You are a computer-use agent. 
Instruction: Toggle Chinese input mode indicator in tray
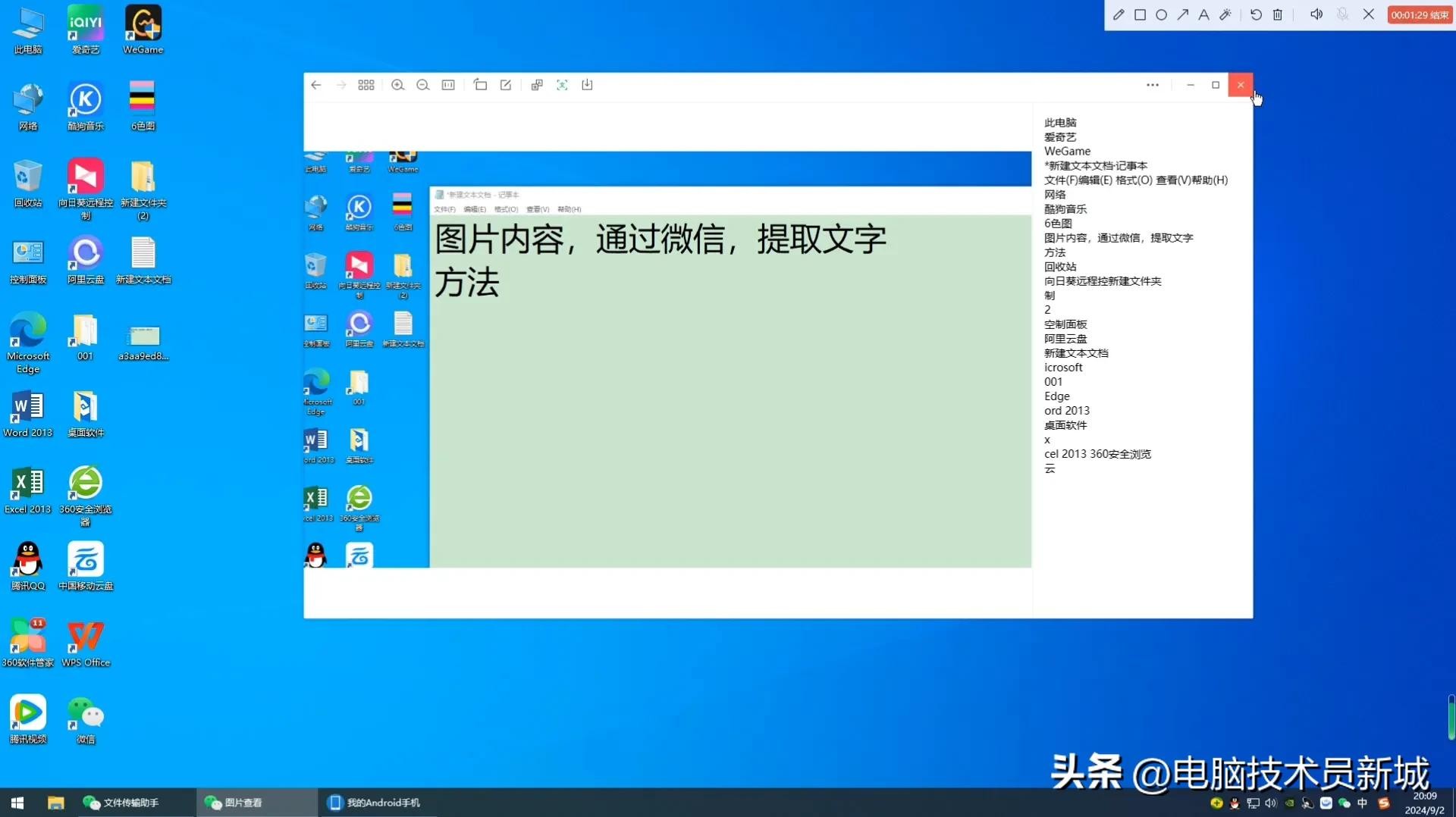coord(1362,803)
